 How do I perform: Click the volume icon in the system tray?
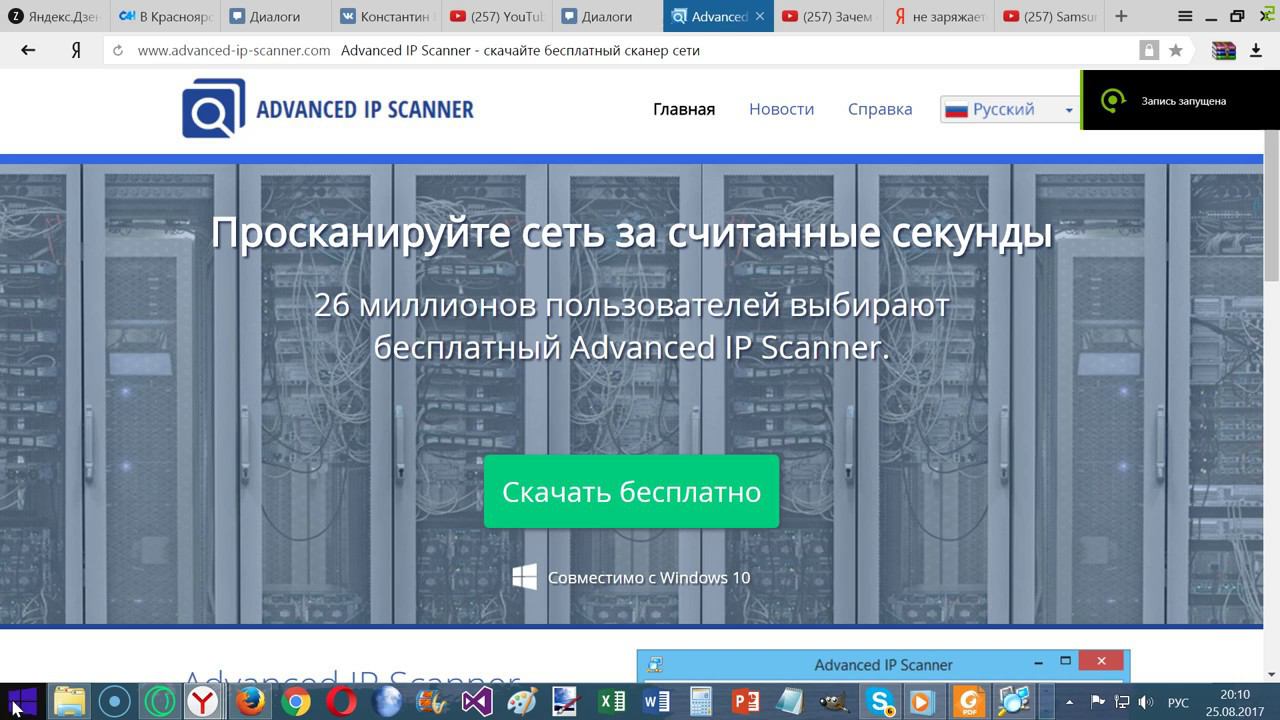tap(1146, 702)
